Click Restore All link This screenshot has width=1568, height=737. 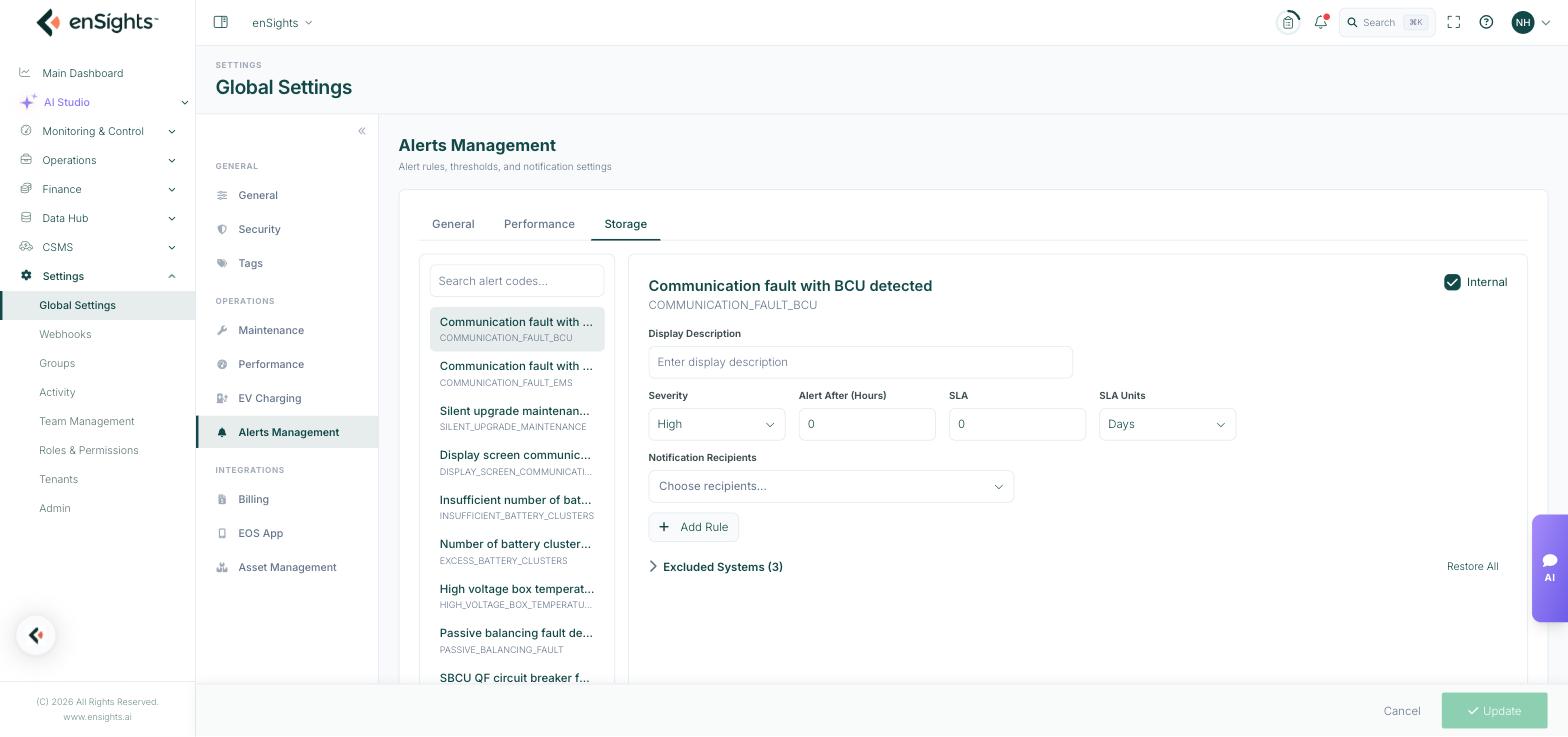tap(1472, 566)
